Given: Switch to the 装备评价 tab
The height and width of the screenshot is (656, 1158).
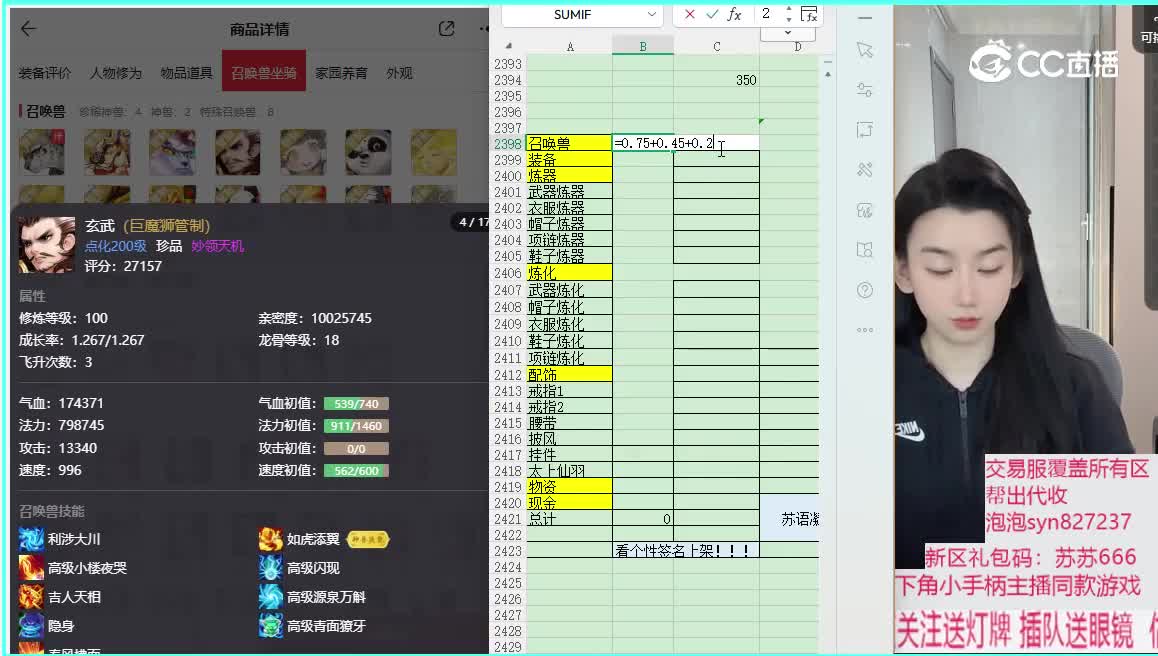Looking at the screenshot, I should 45,73.
